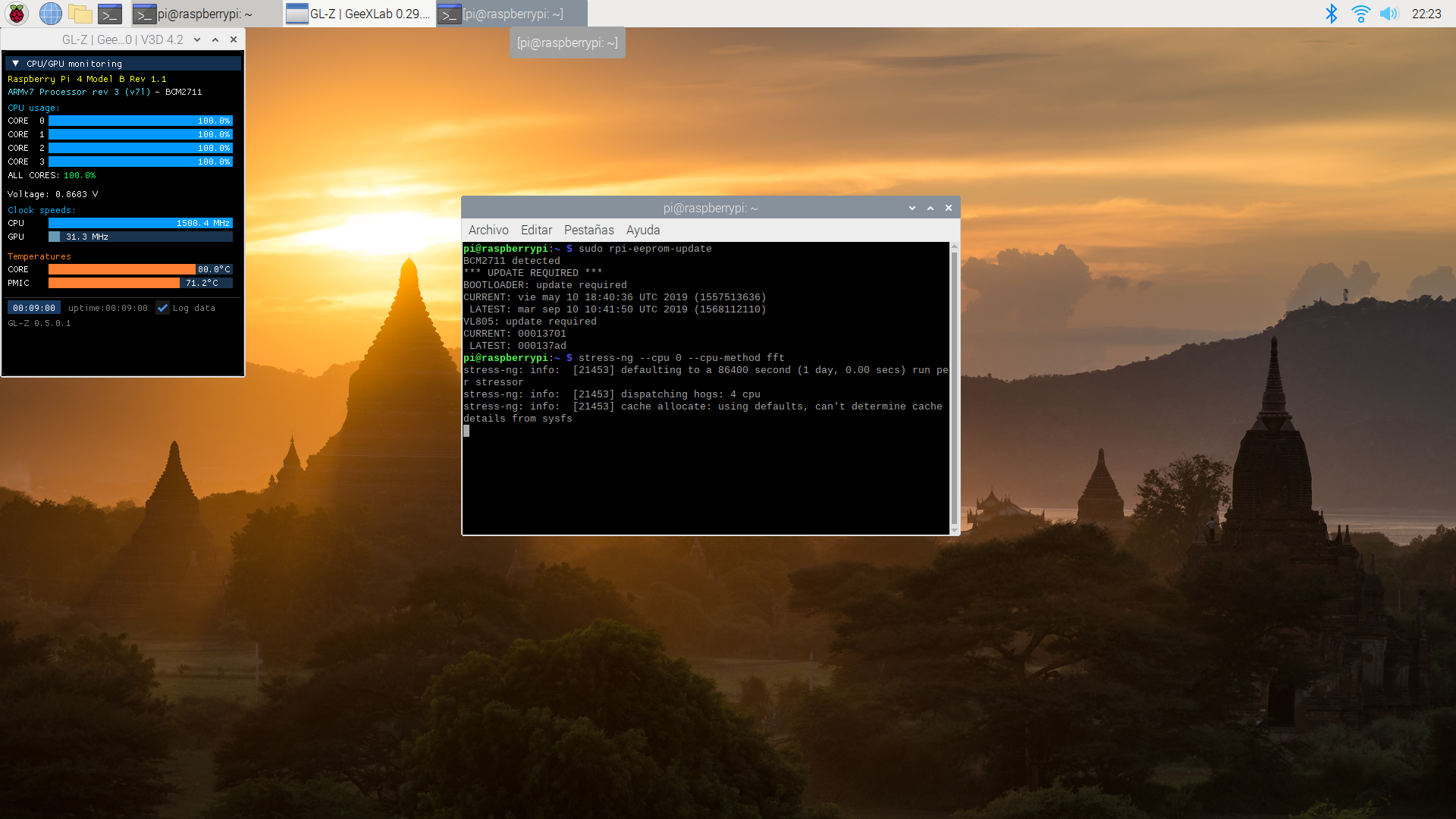
Task: Open the Editar menu
Action: pyautogui.click(x=536, y=230)
